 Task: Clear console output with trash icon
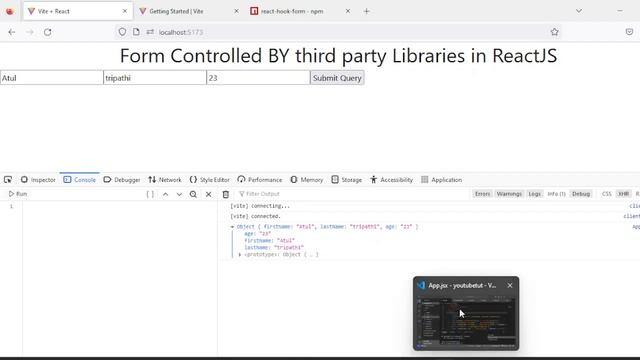click(226, 194)
